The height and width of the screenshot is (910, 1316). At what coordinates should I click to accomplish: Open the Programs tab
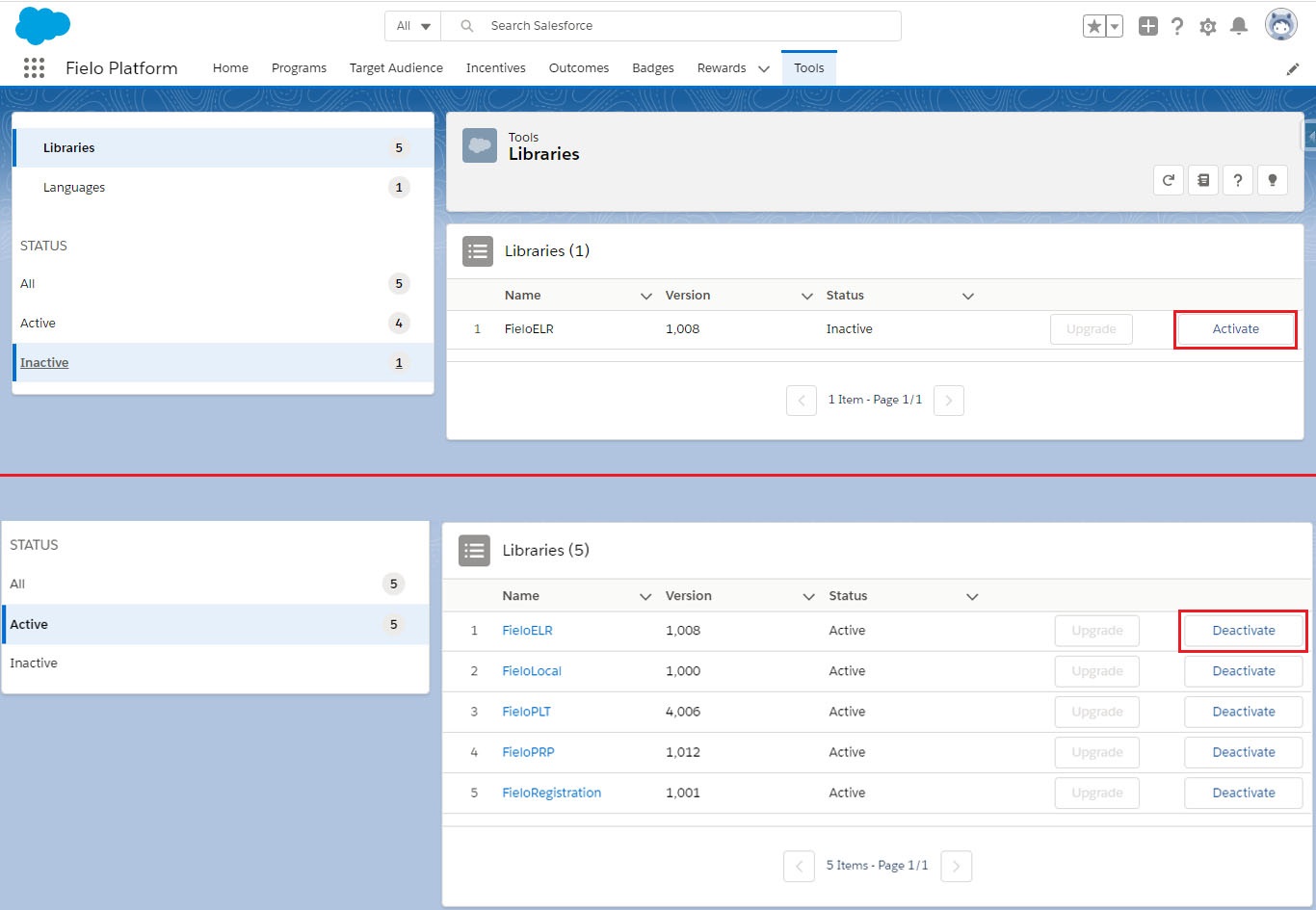point(299,68)
